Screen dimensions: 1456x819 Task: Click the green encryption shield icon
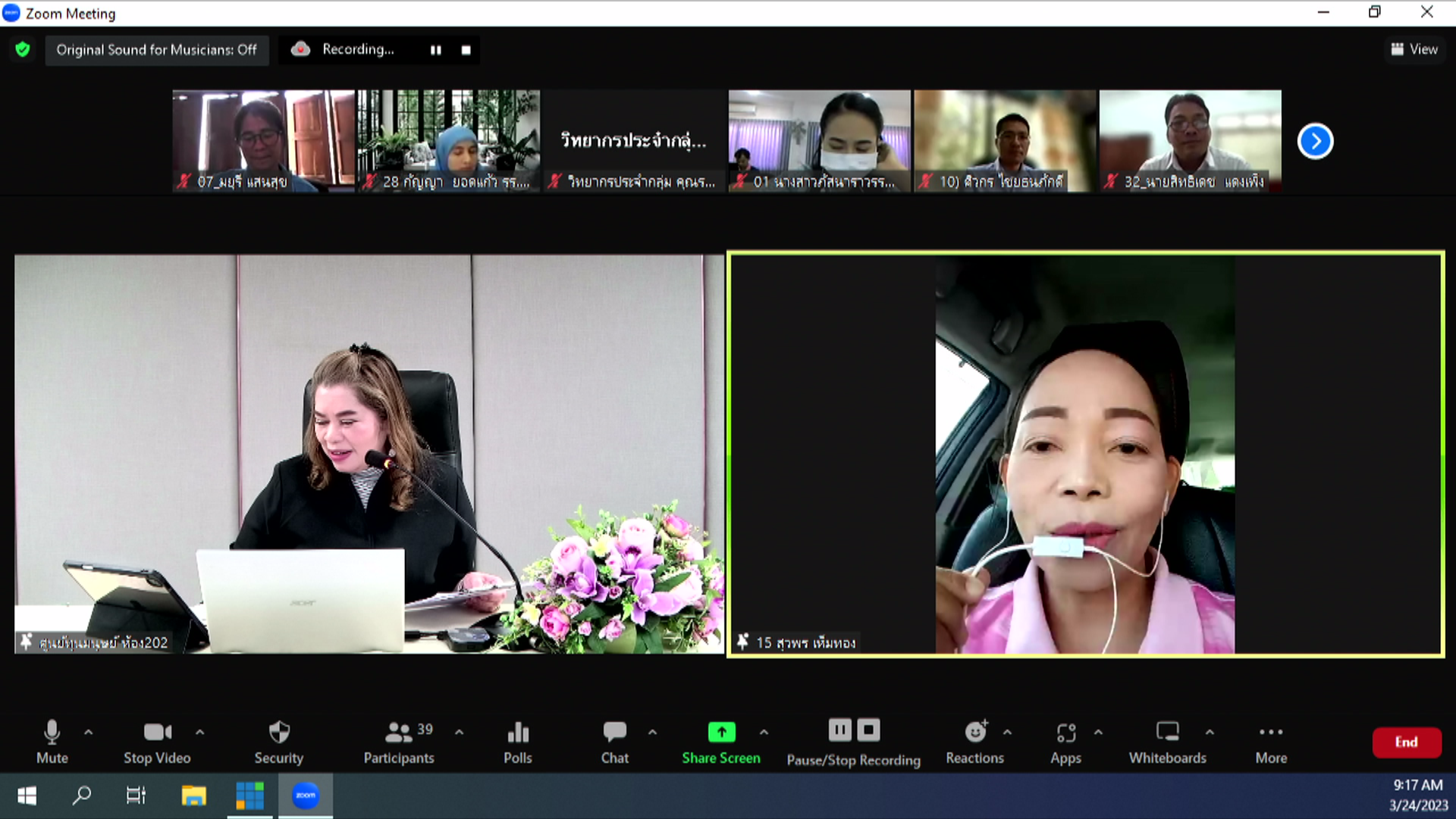(x=23, y=50)
